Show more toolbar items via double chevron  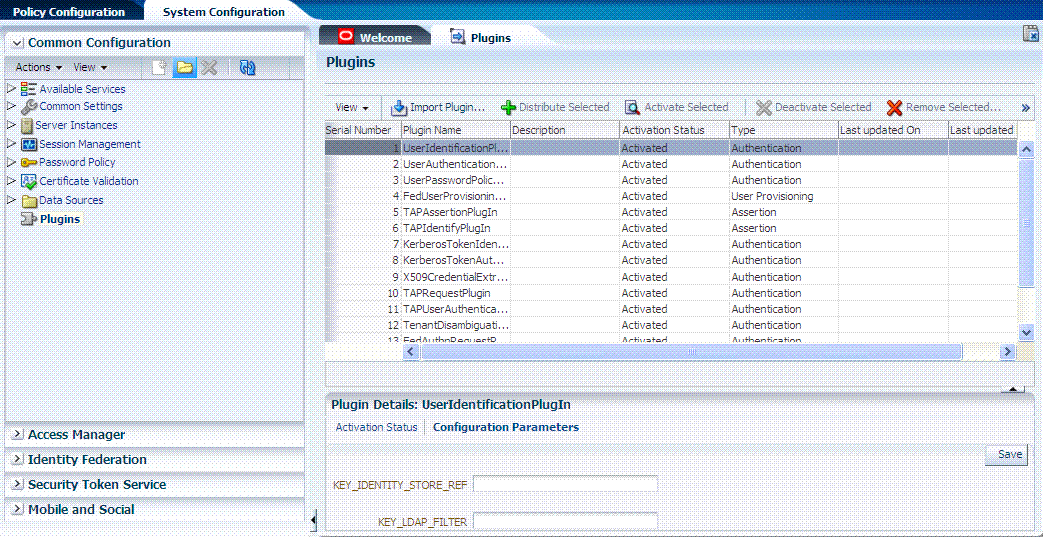coord(1025,108)
